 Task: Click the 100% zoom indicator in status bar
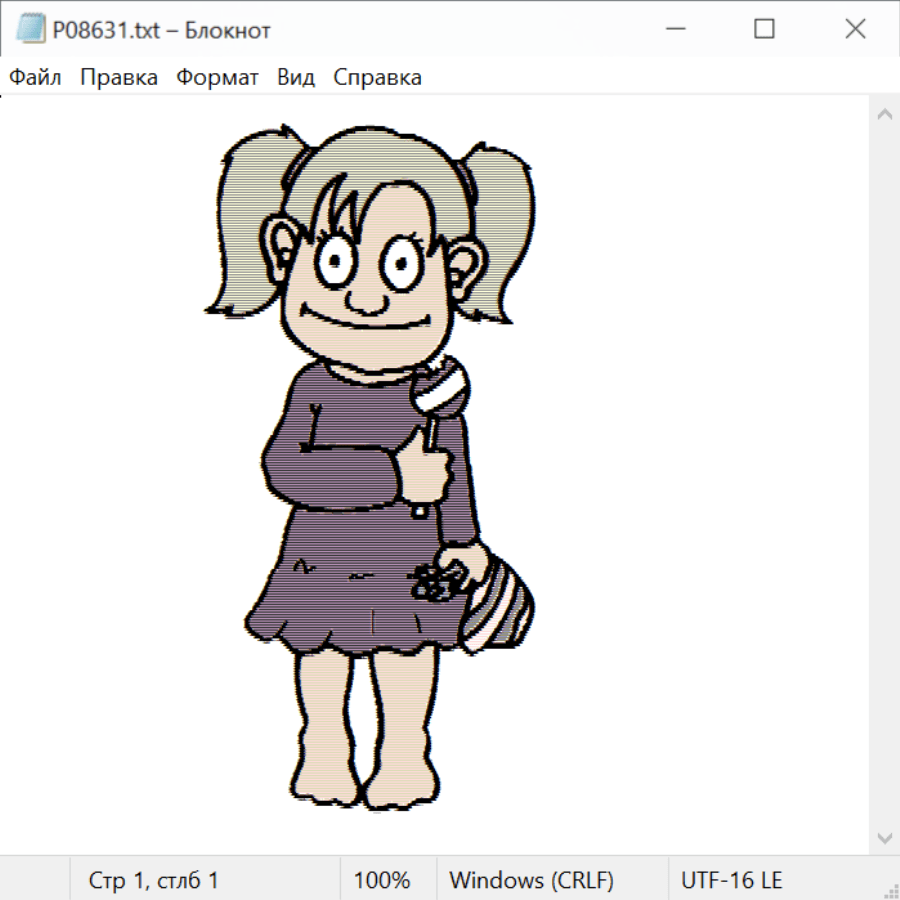(382, 881)
